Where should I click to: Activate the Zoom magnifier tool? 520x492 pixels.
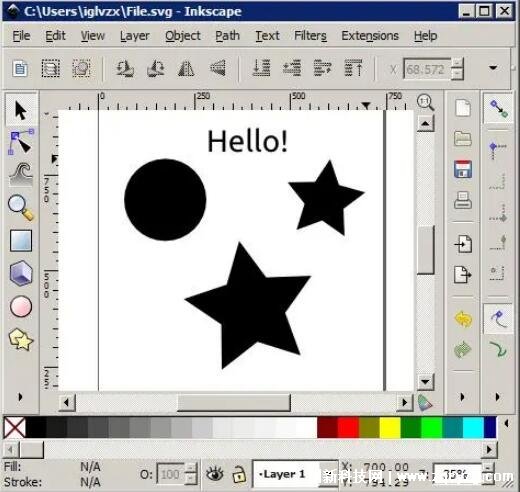point(21,207)
